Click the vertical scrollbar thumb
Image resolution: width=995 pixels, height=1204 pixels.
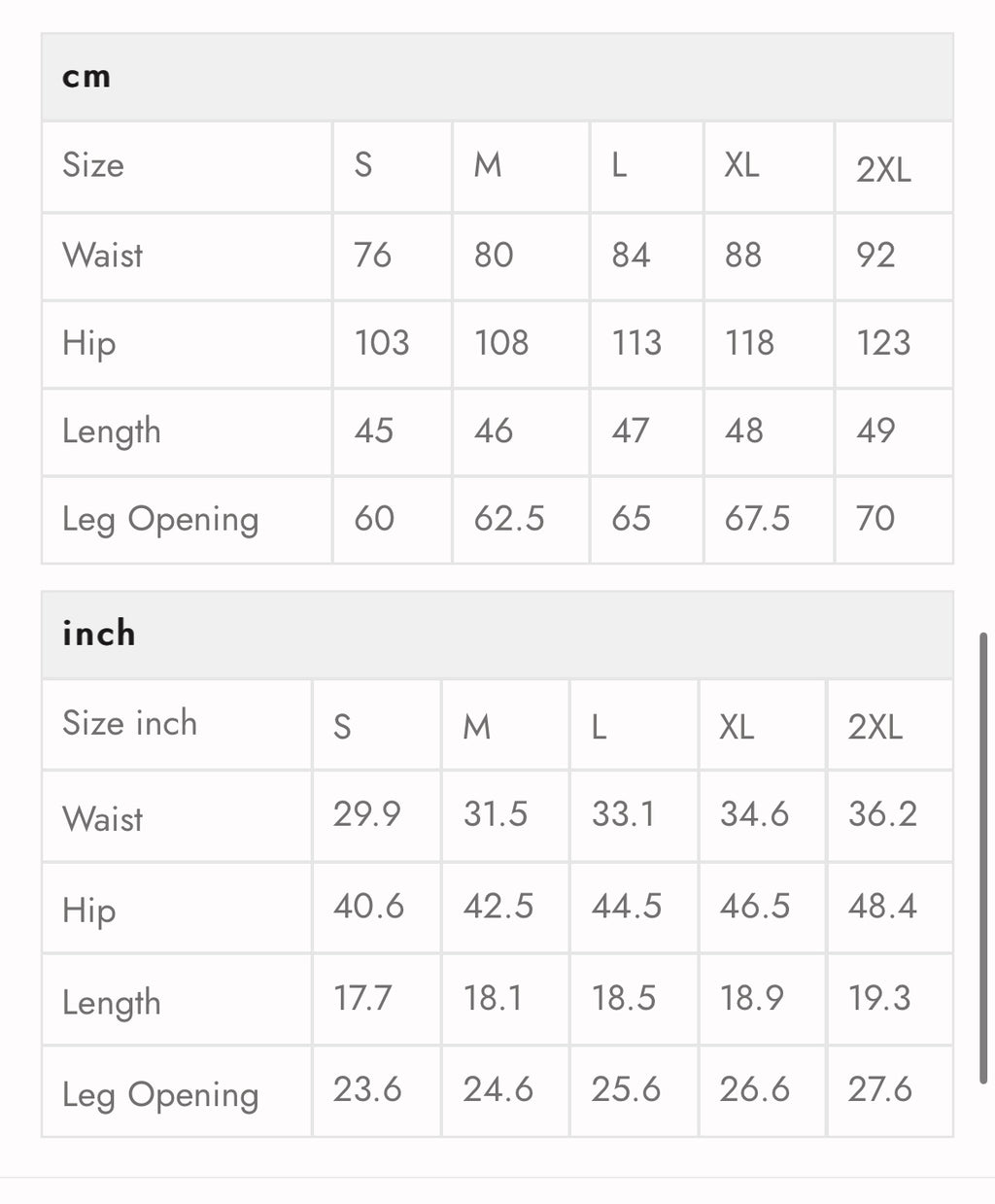click(983, 857)
